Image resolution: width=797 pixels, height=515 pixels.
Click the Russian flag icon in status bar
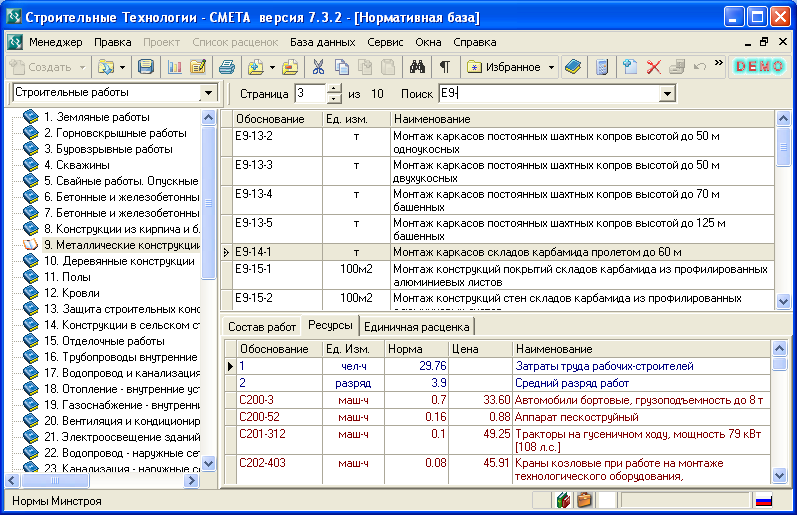[765, 500]
